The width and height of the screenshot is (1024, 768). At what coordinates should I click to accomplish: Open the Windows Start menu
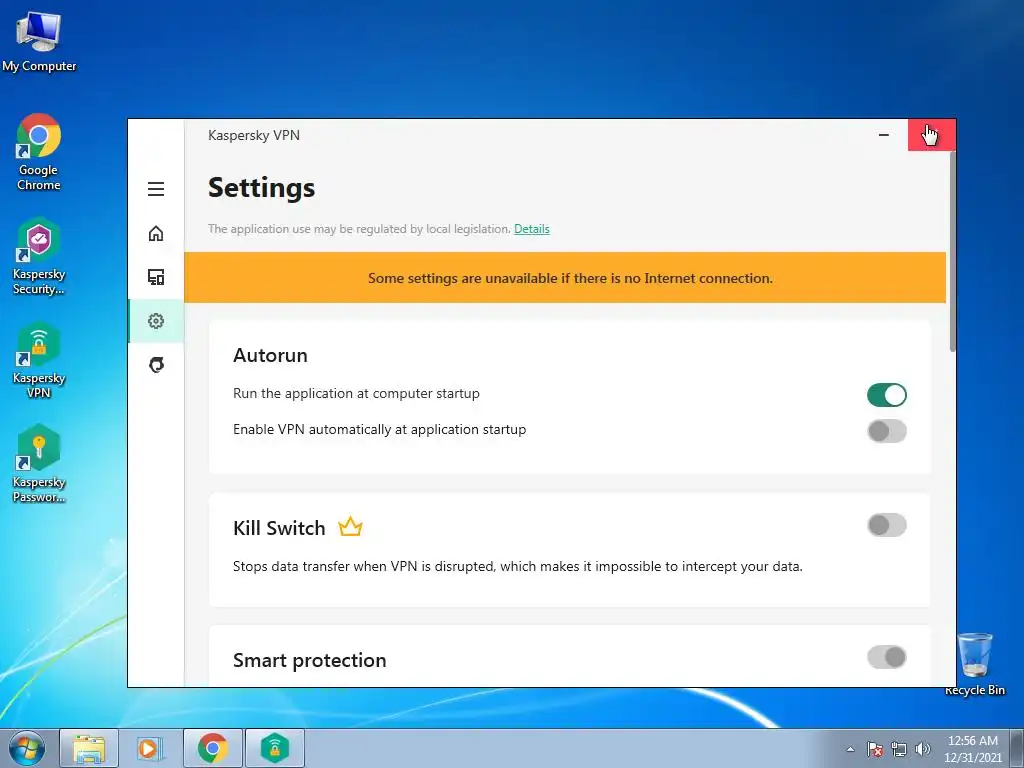27,748
